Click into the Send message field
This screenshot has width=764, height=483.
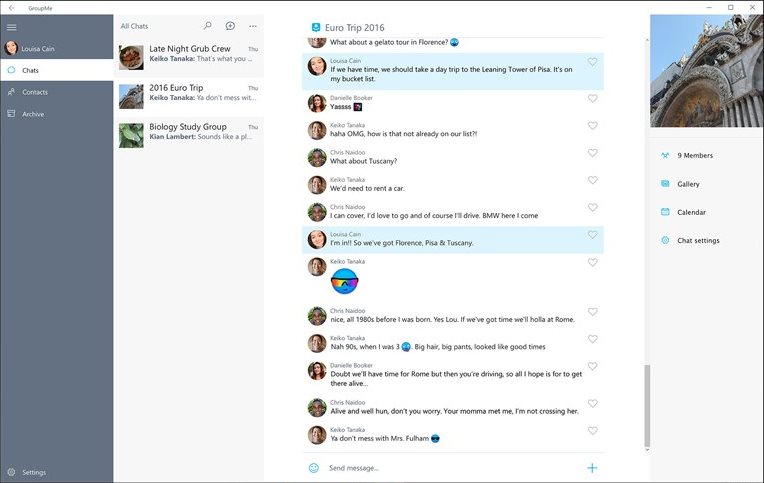click(453, 468)
